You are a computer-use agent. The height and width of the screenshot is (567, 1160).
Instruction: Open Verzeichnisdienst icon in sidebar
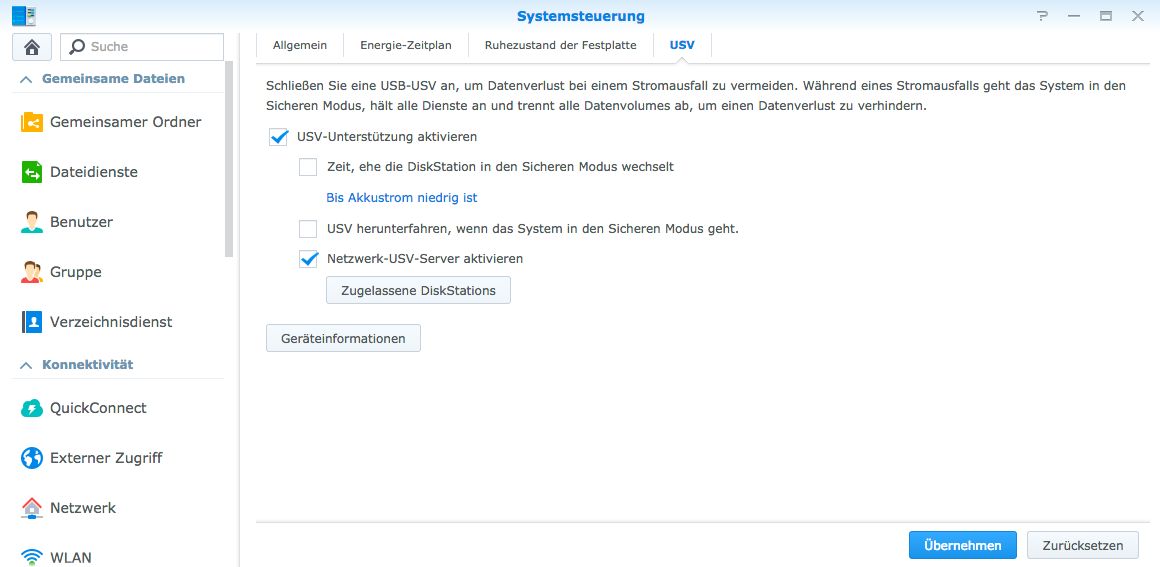(x=32, y=322)
